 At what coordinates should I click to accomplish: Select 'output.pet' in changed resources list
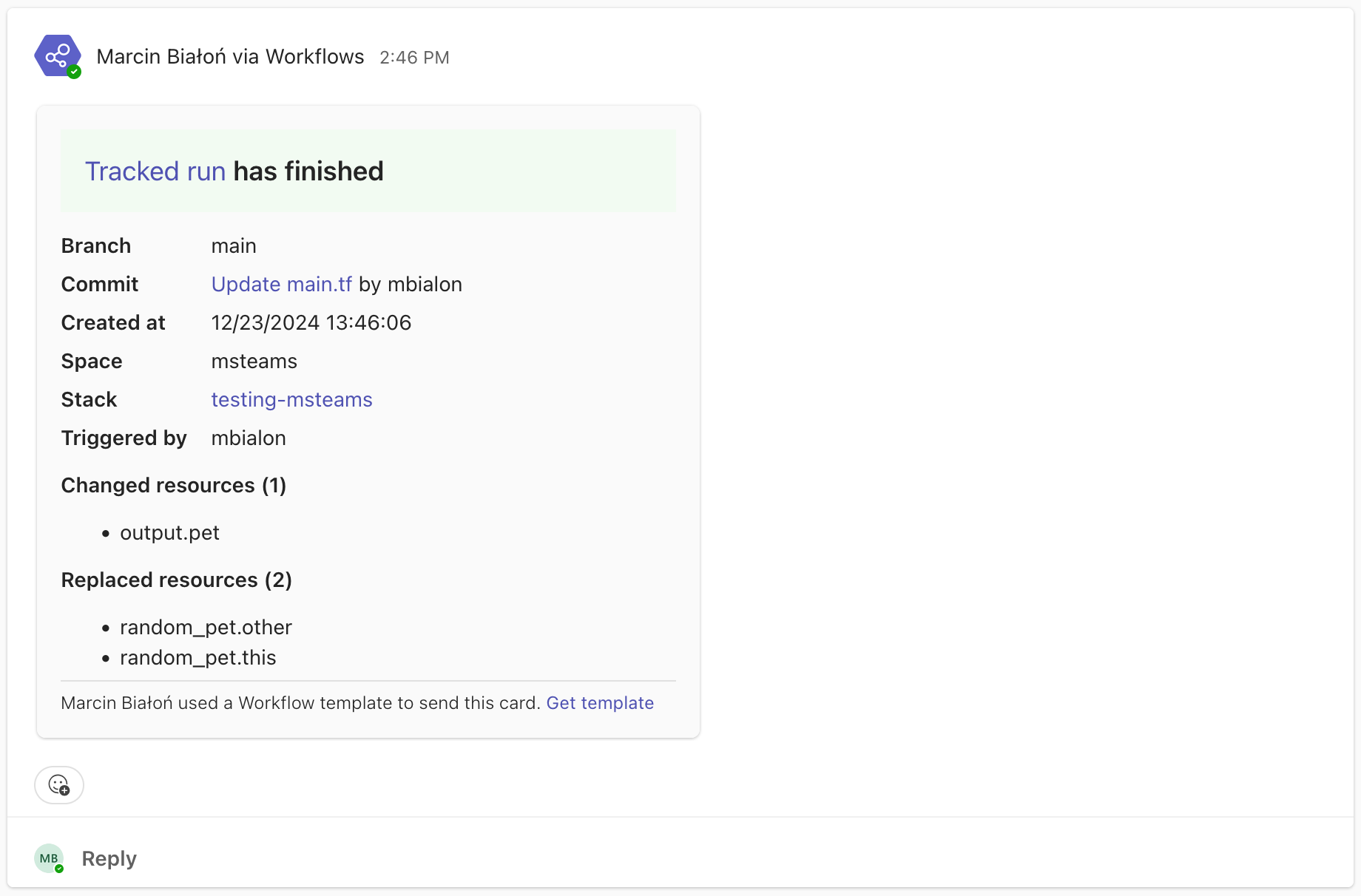tap(169, 532)
